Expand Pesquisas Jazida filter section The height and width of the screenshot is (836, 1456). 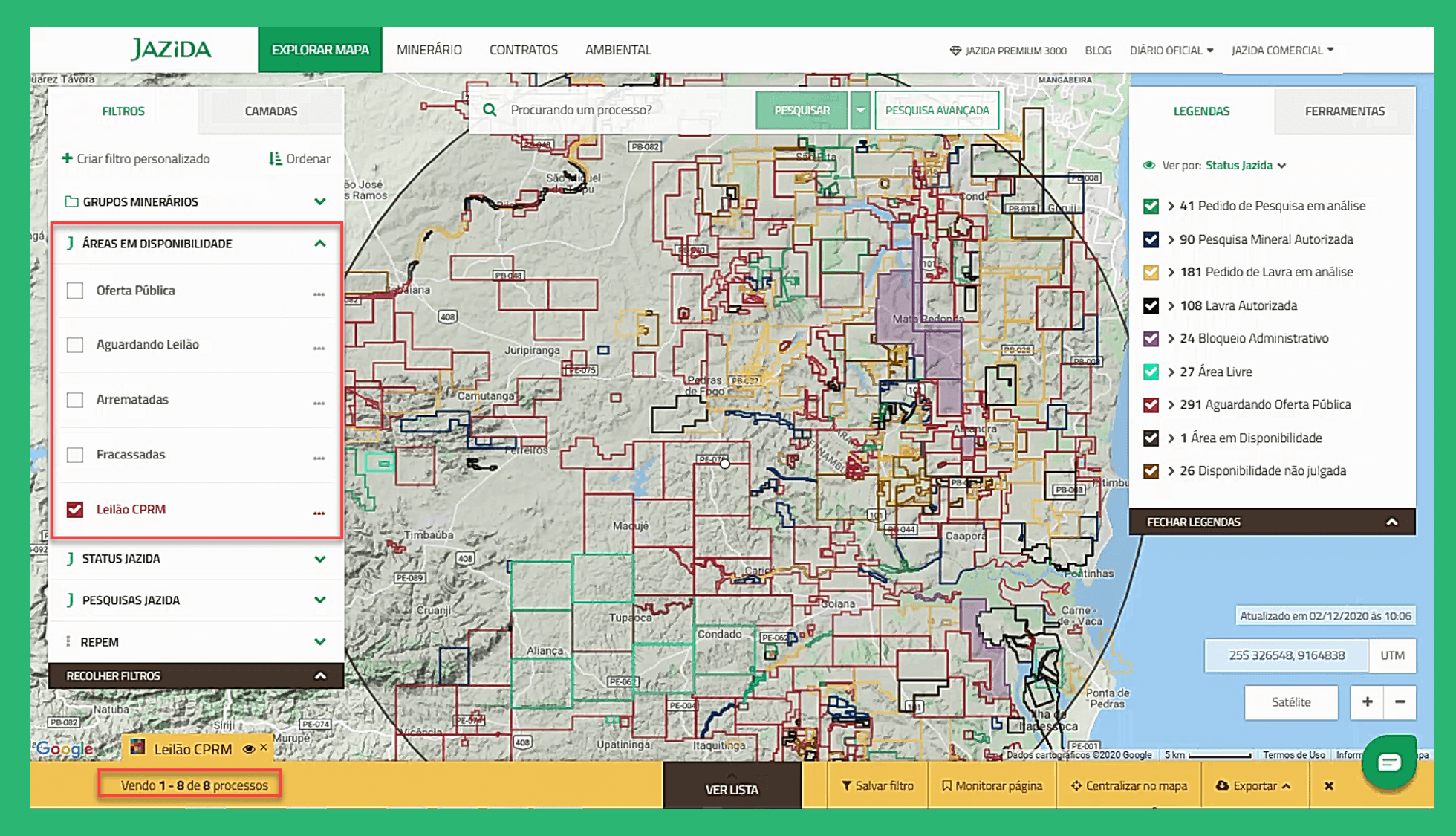[x=320, y=600]
